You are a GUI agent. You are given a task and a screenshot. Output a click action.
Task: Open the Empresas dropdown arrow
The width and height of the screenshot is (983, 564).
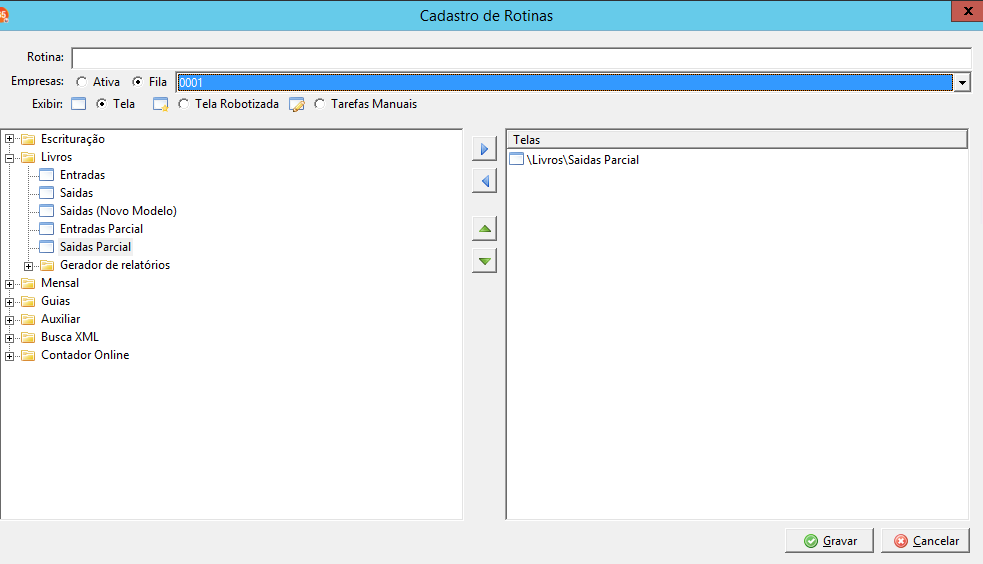(962, 82)
